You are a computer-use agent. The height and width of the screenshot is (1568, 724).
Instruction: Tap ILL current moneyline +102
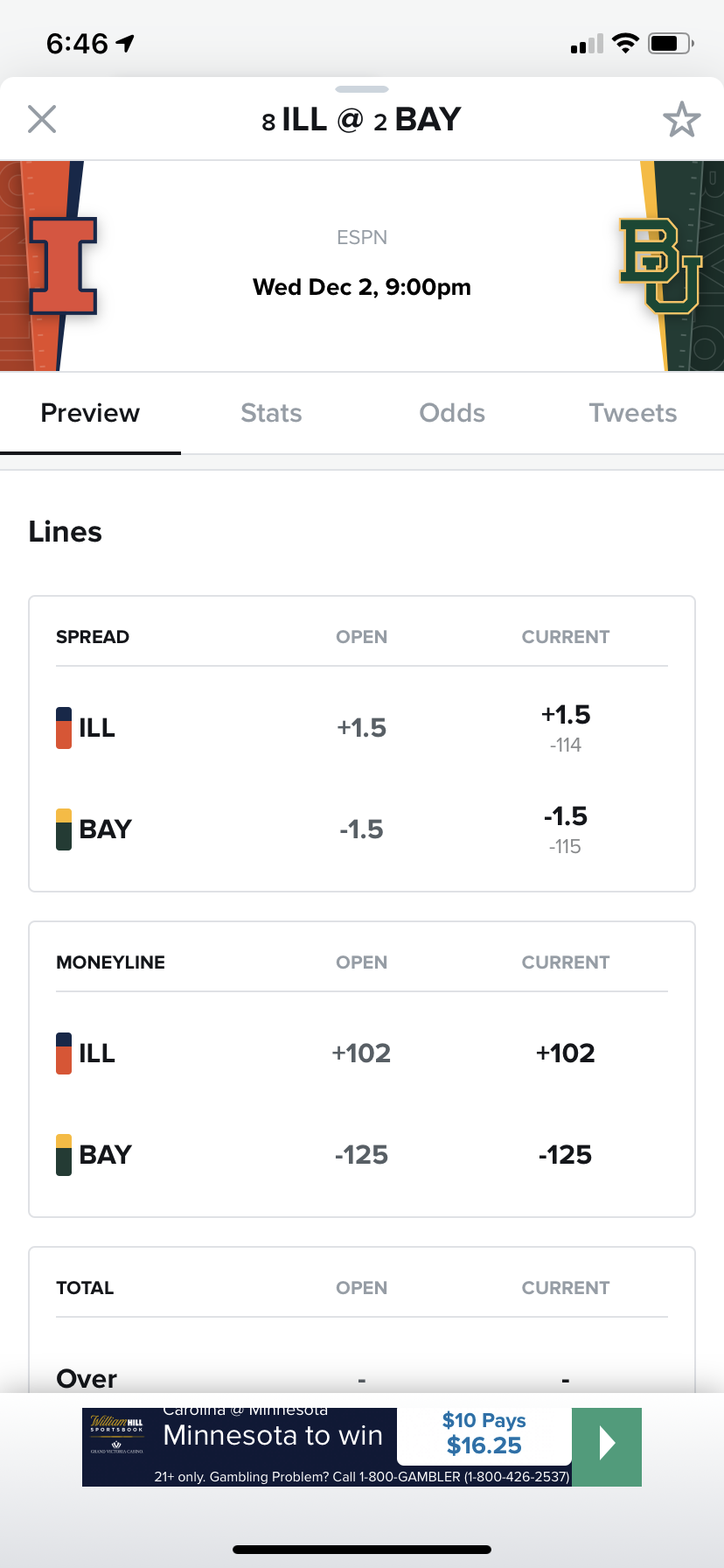click(x=566, y=1053)
